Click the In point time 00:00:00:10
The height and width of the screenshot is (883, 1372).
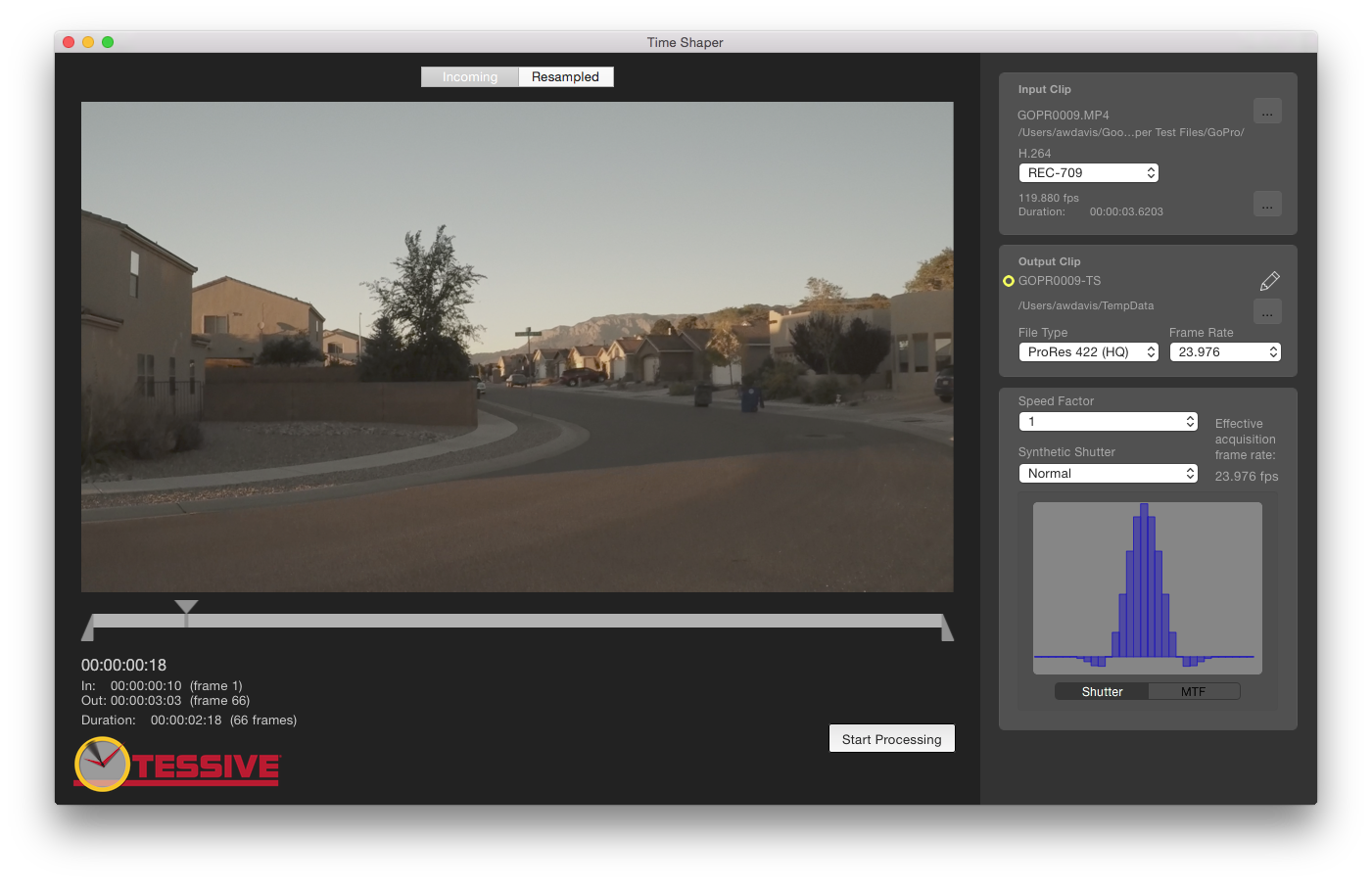[146, 686]
